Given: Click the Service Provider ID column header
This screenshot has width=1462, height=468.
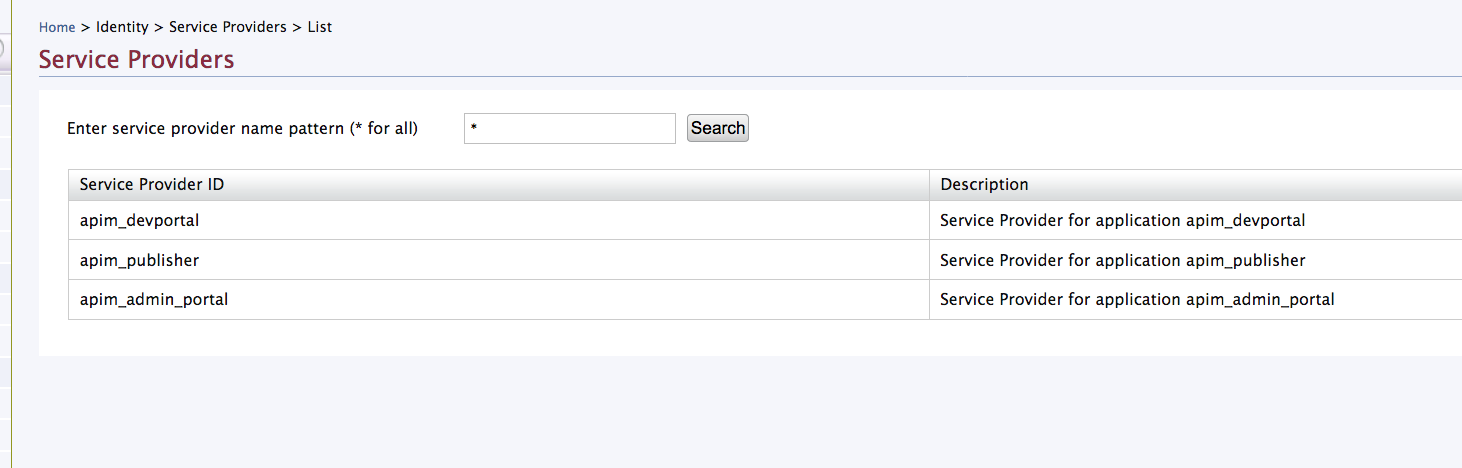Looking at the screenshot, I should 499,184.
